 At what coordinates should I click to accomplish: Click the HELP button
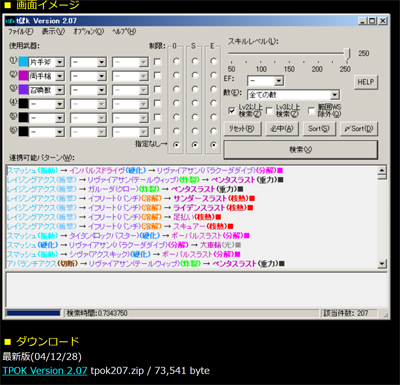(x=366, y=82)
